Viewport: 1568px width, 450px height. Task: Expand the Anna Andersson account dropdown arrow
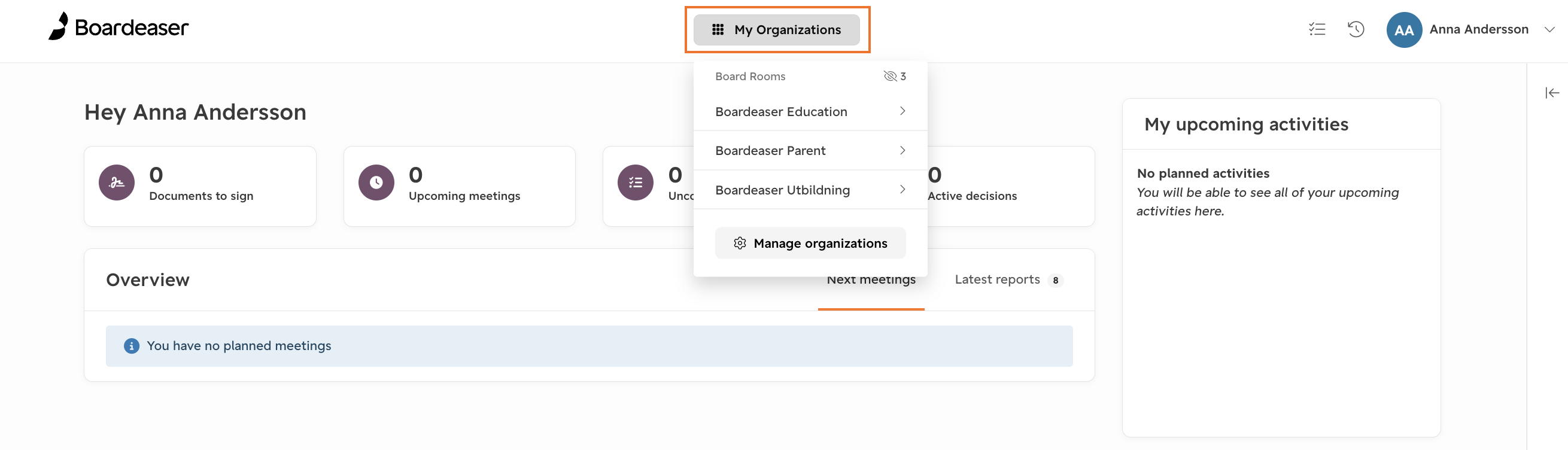1549,29
